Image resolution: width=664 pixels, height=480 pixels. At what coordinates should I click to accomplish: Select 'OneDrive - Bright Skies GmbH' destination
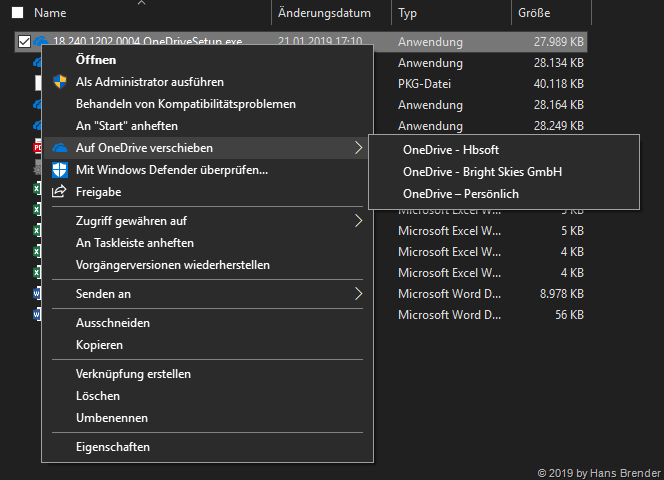coord(482,171)
